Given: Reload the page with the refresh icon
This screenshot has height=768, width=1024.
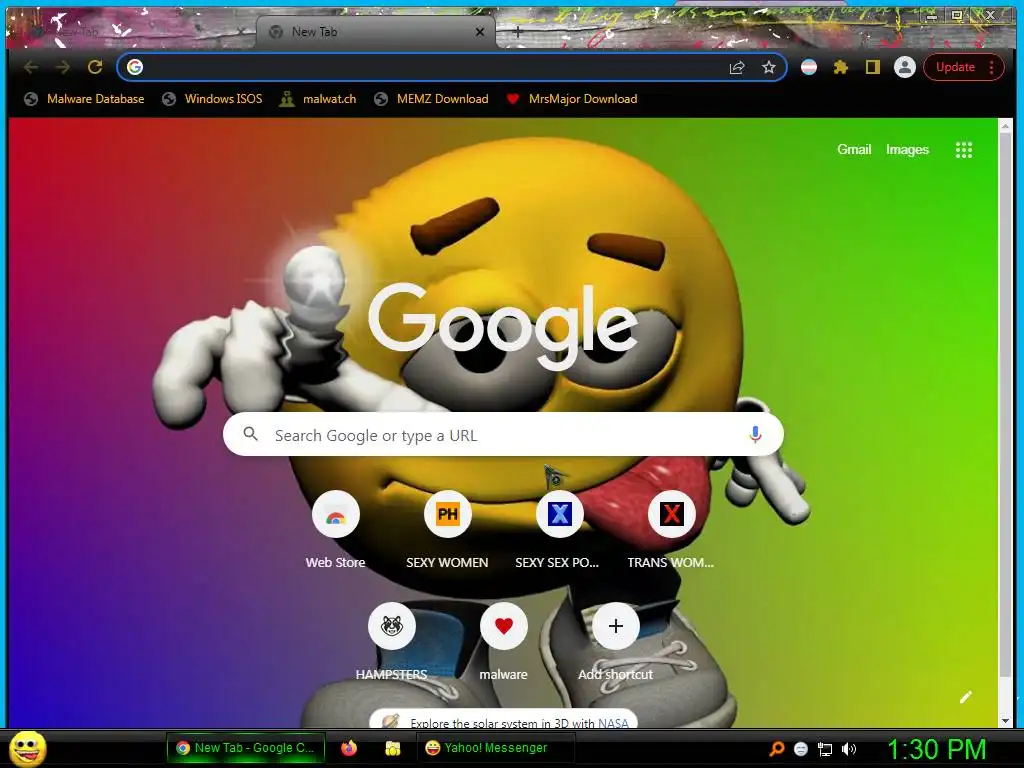Looking at the screenshot, I should point(95,67).
